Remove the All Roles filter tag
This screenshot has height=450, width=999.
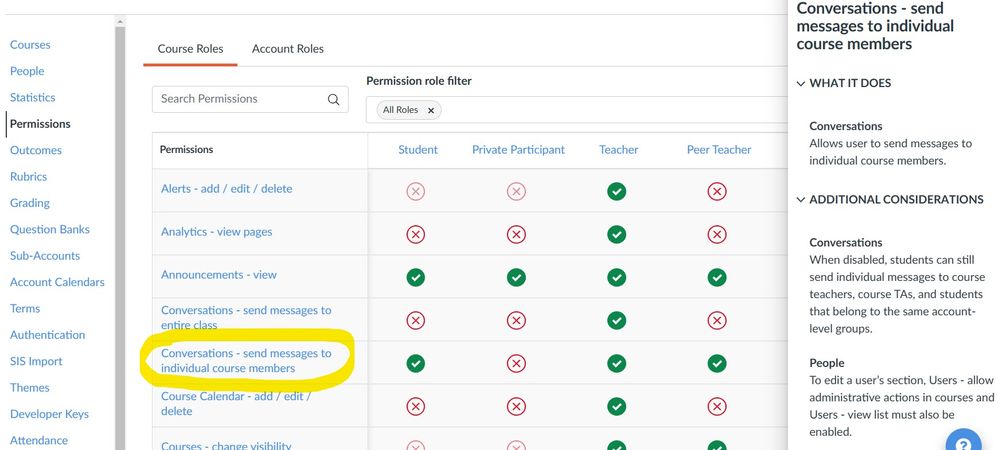pos(431,110)
